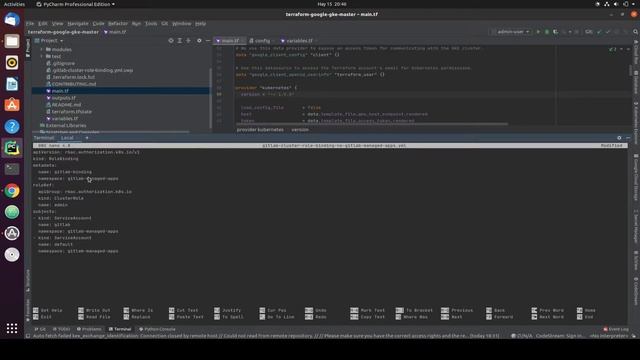Open Ubuntu Software from the dock
This screenshot has height=360, width=640.
pos(12,105)
